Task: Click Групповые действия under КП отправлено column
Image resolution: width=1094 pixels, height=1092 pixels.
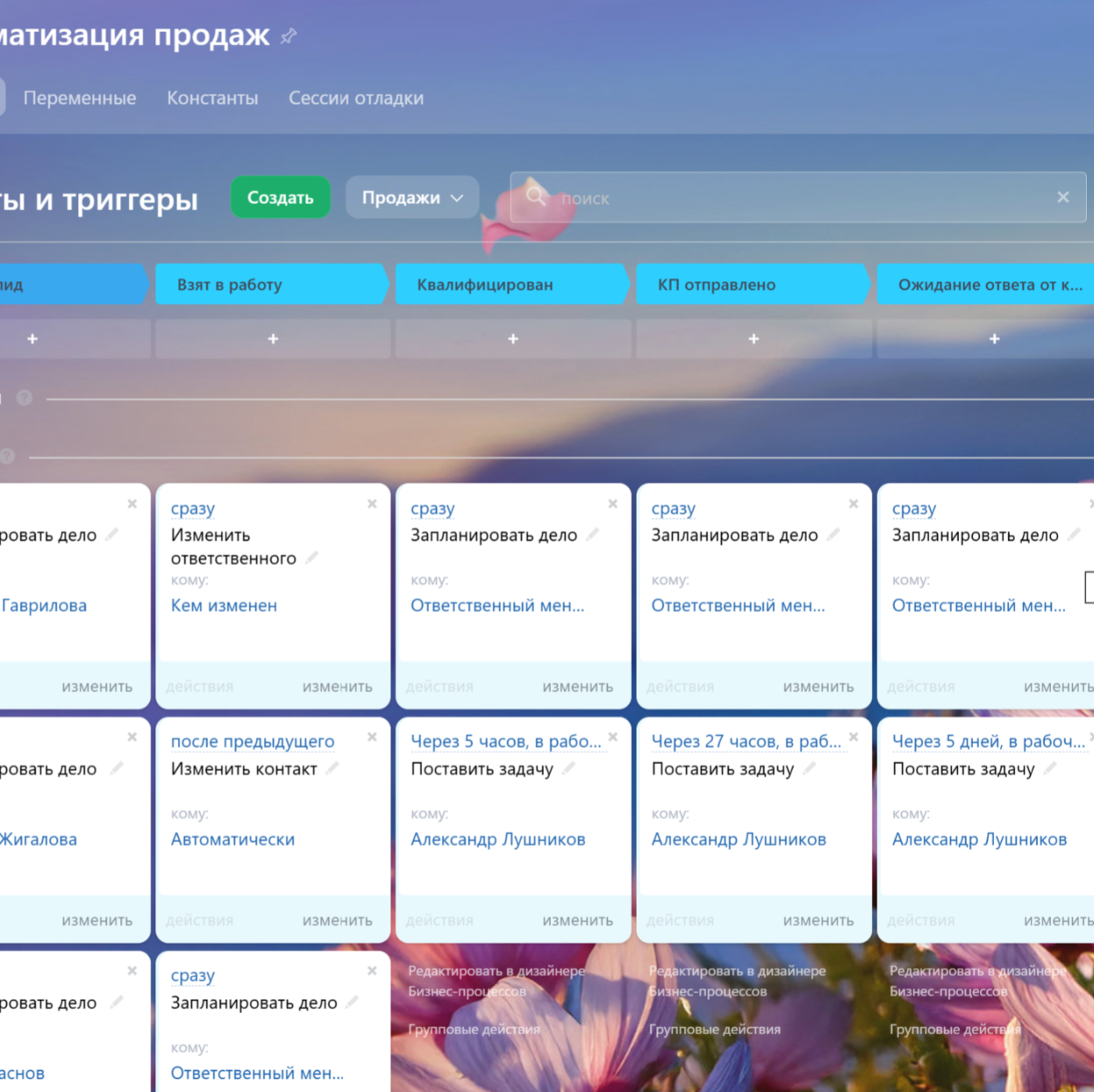Action: pyautogui.click(x=714, y=1030)
